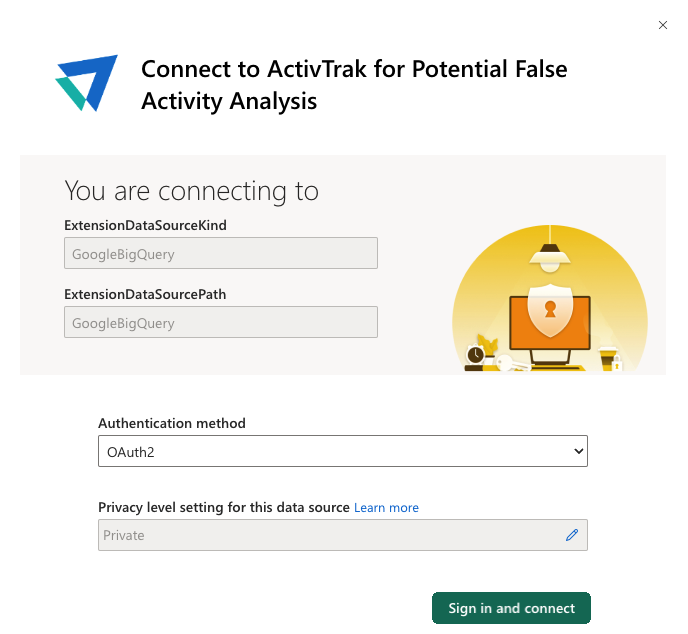Viewport: 688px width, 634px height.
Task: Open the Authentication method dropdown
Action: [343, 451]
